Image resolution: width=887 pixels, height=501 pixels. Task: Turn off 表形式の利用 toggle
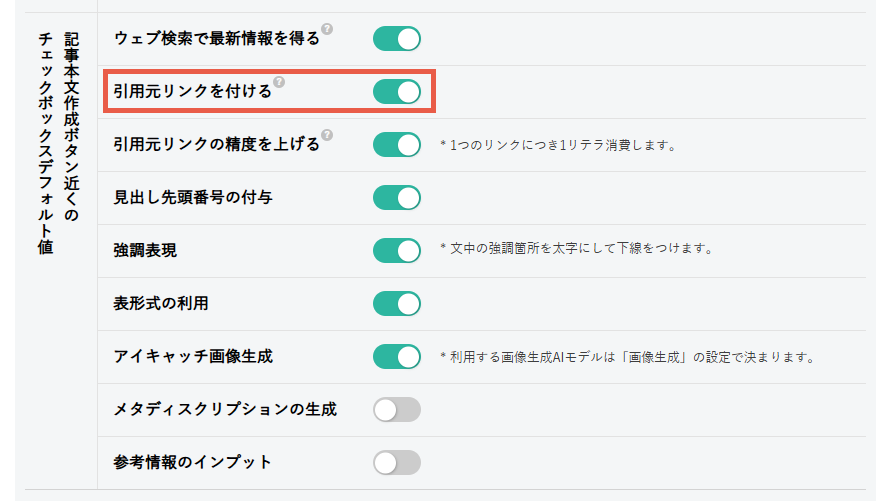point(397,304)
